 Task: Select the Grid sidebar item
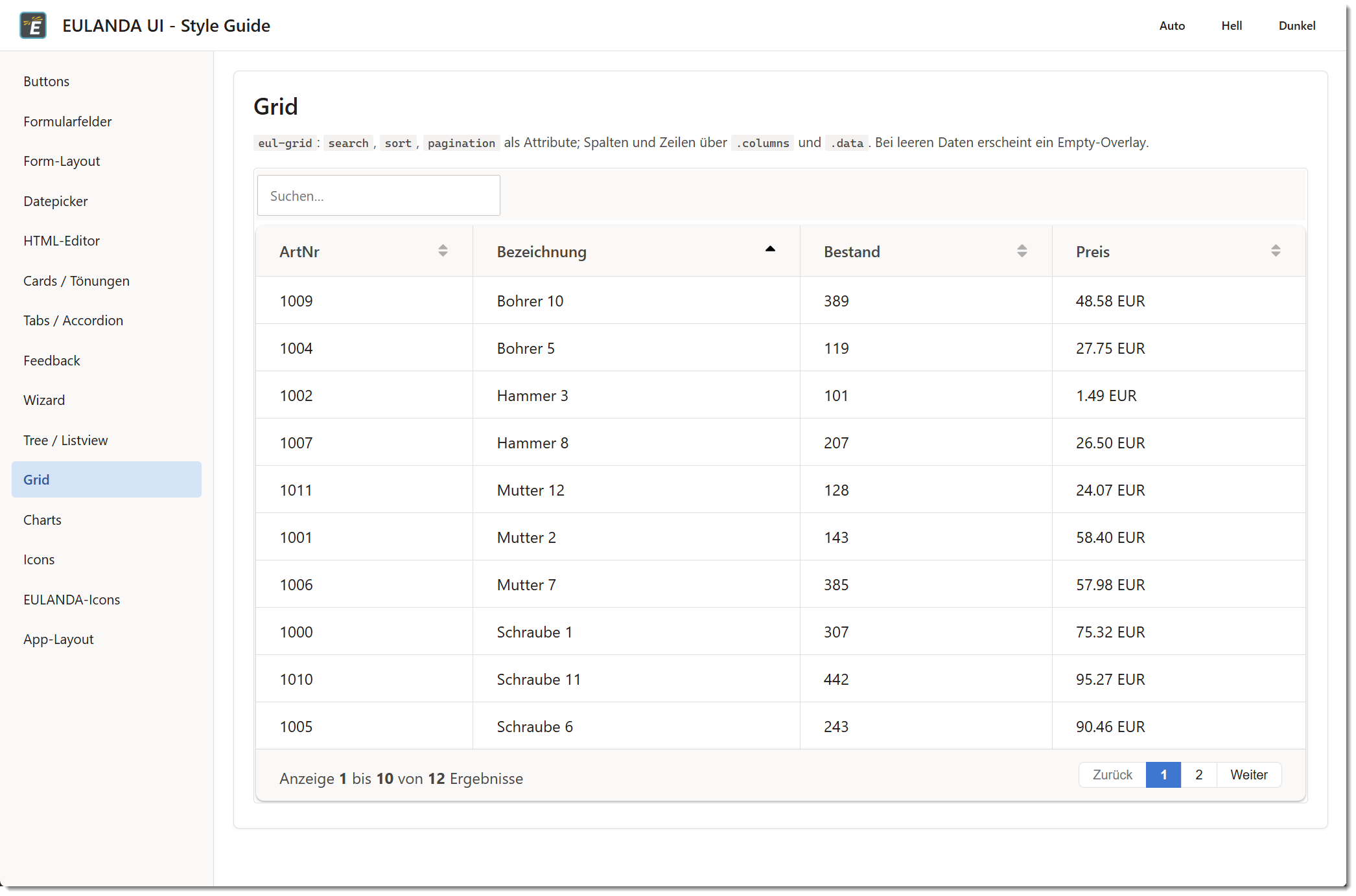[x=106, y=479]
